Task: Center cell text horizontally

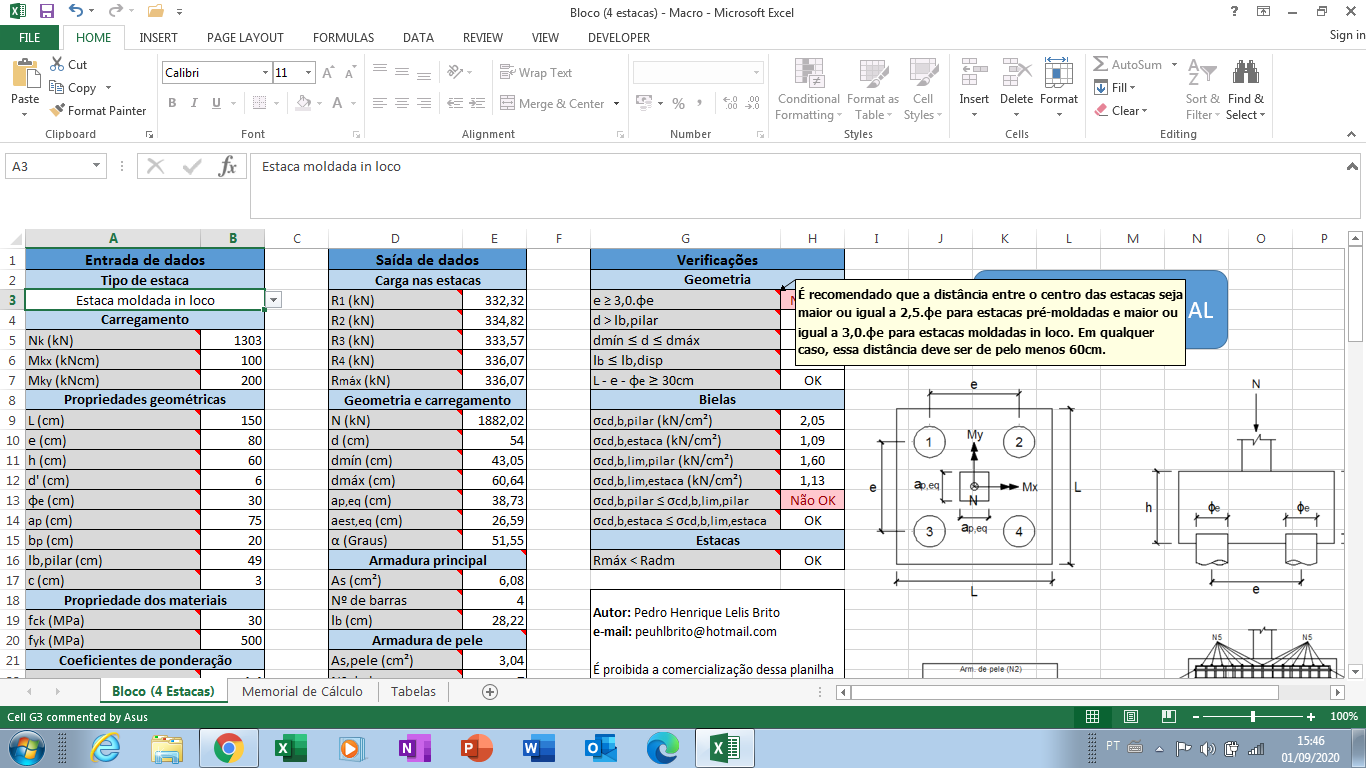Action: [401, 103]
